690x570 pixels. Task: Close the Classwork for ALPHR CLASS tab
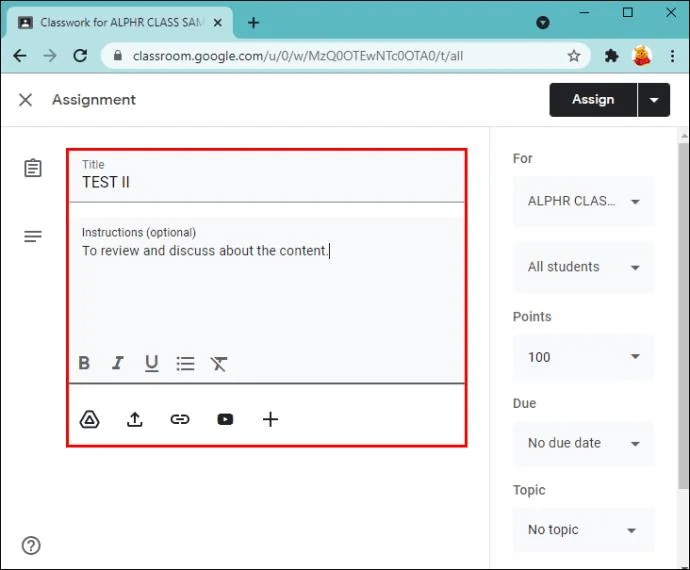[217, 22]
